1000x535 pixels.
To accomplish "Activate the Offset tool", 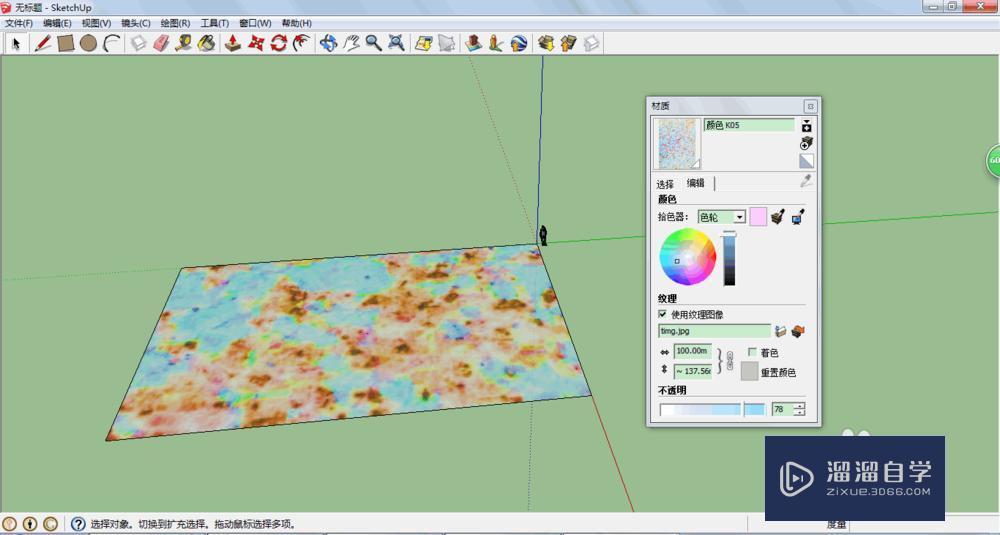I will (302, 43).
